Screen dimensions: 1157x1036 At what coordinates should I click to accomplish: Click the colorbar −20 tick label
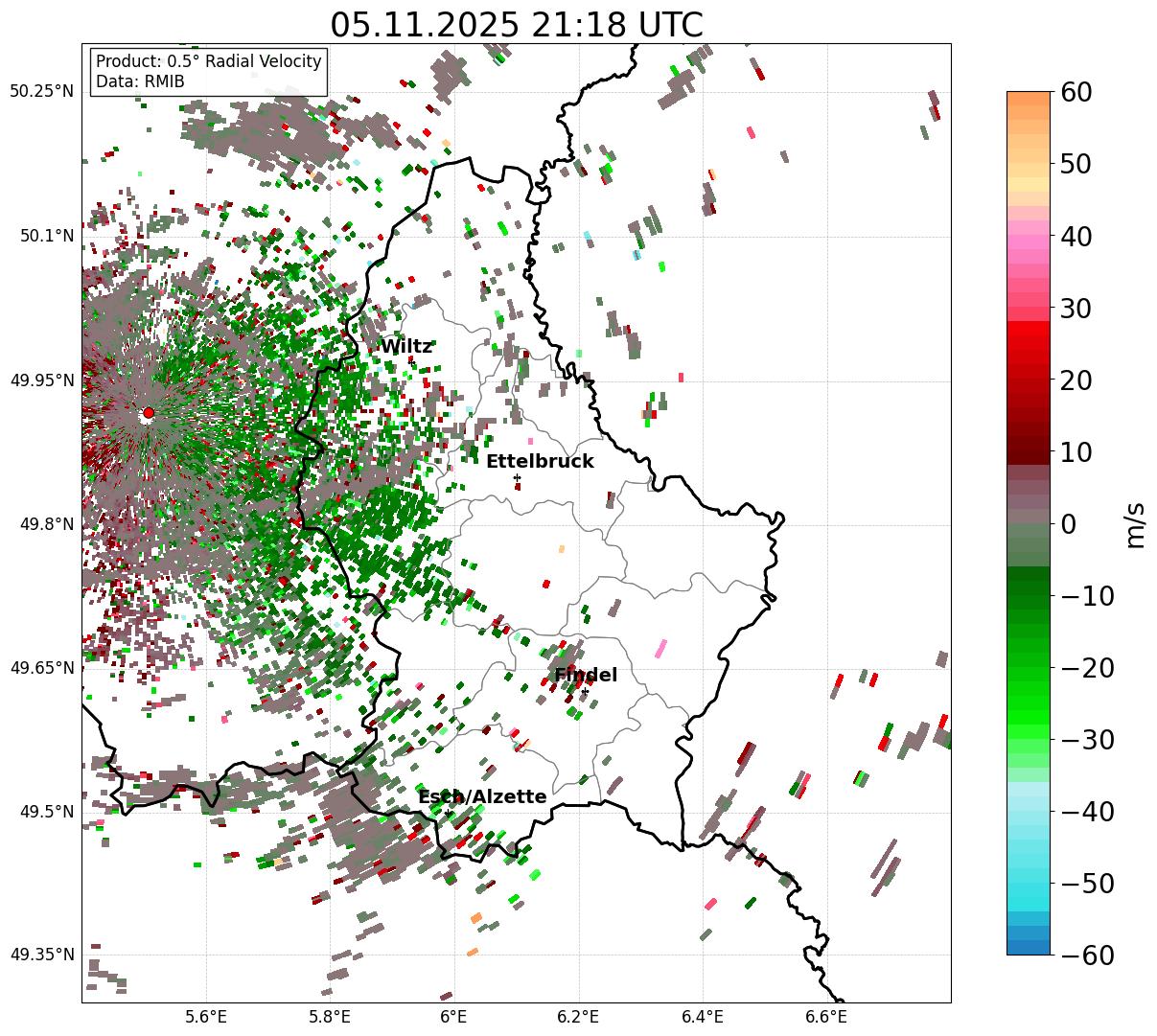(1087, 667)
